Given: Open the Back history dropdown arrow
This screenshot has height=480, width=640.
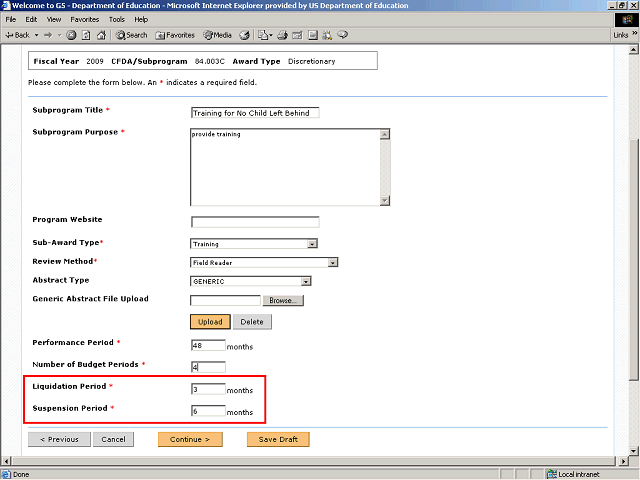Looking at the screenshot, I should (36, 35).
